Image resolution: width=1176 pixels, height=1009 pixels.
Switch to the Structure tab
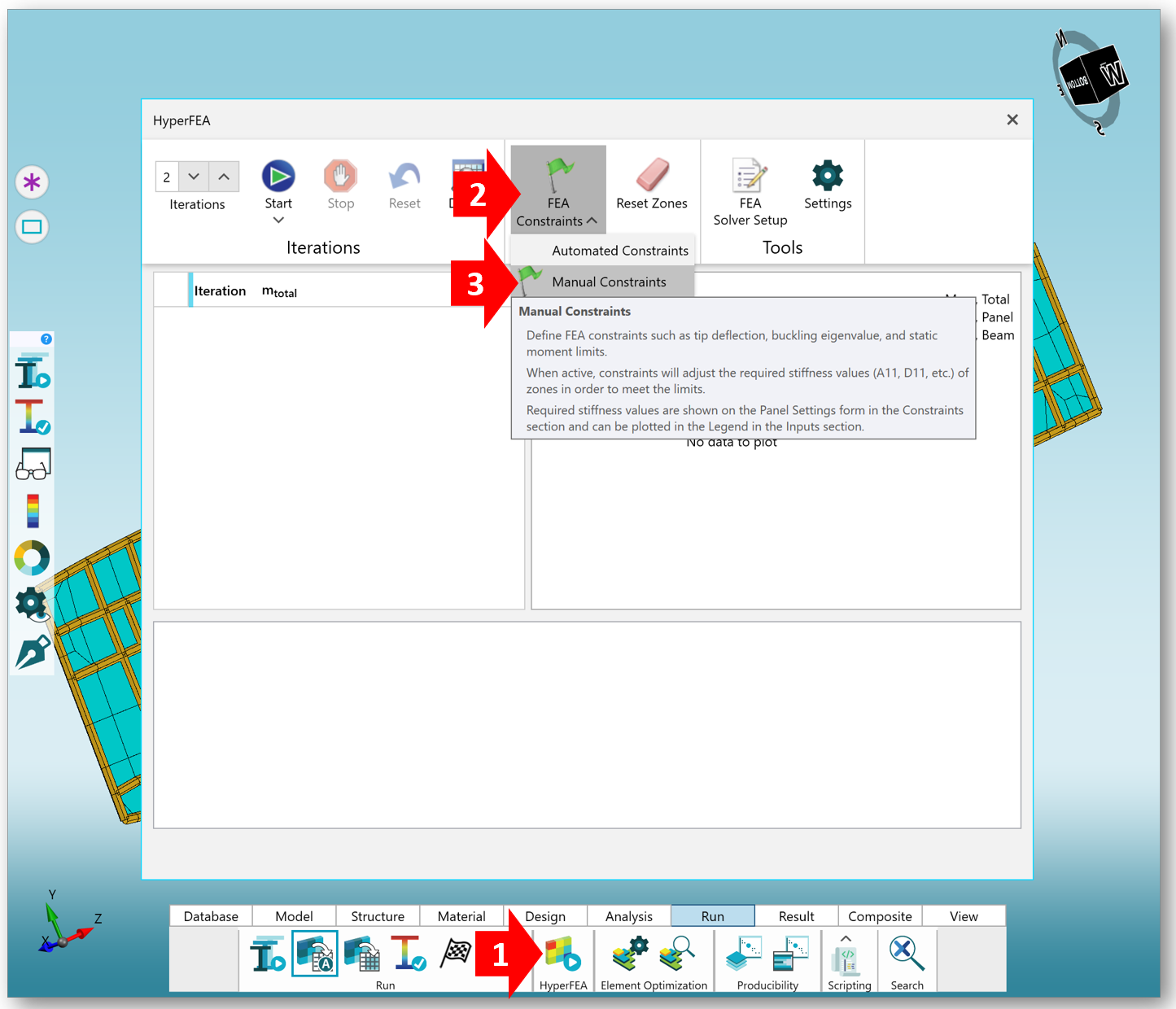coord(378,916)
